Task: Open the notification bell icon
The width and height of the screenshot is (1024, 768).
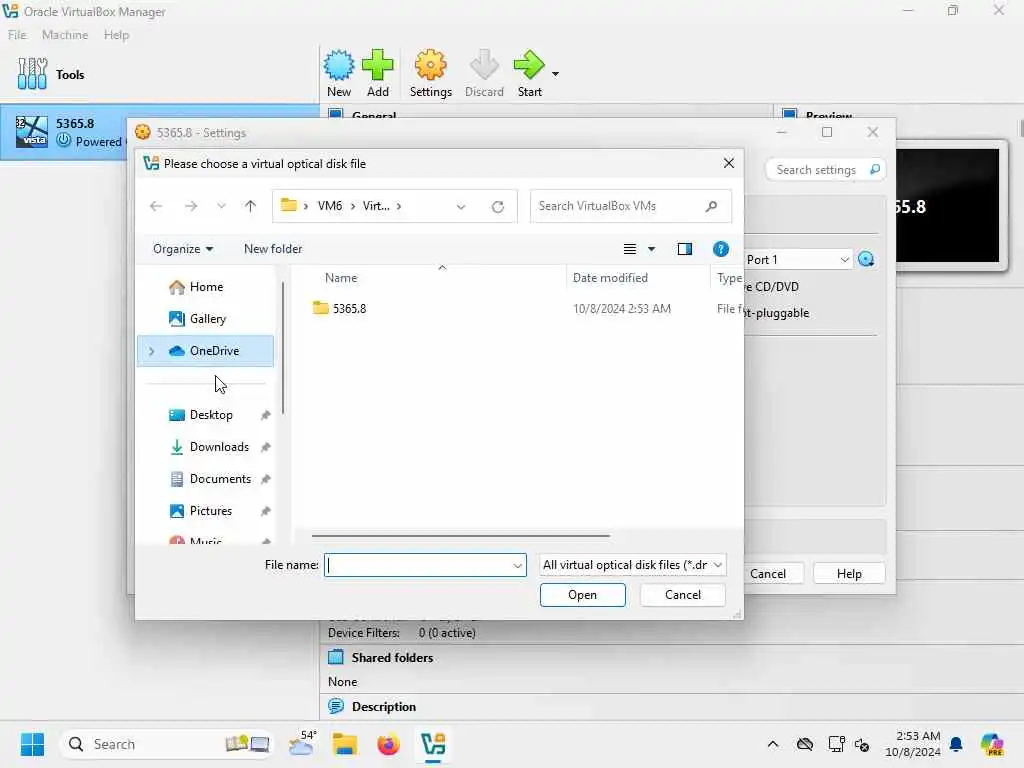Action: 955,744
